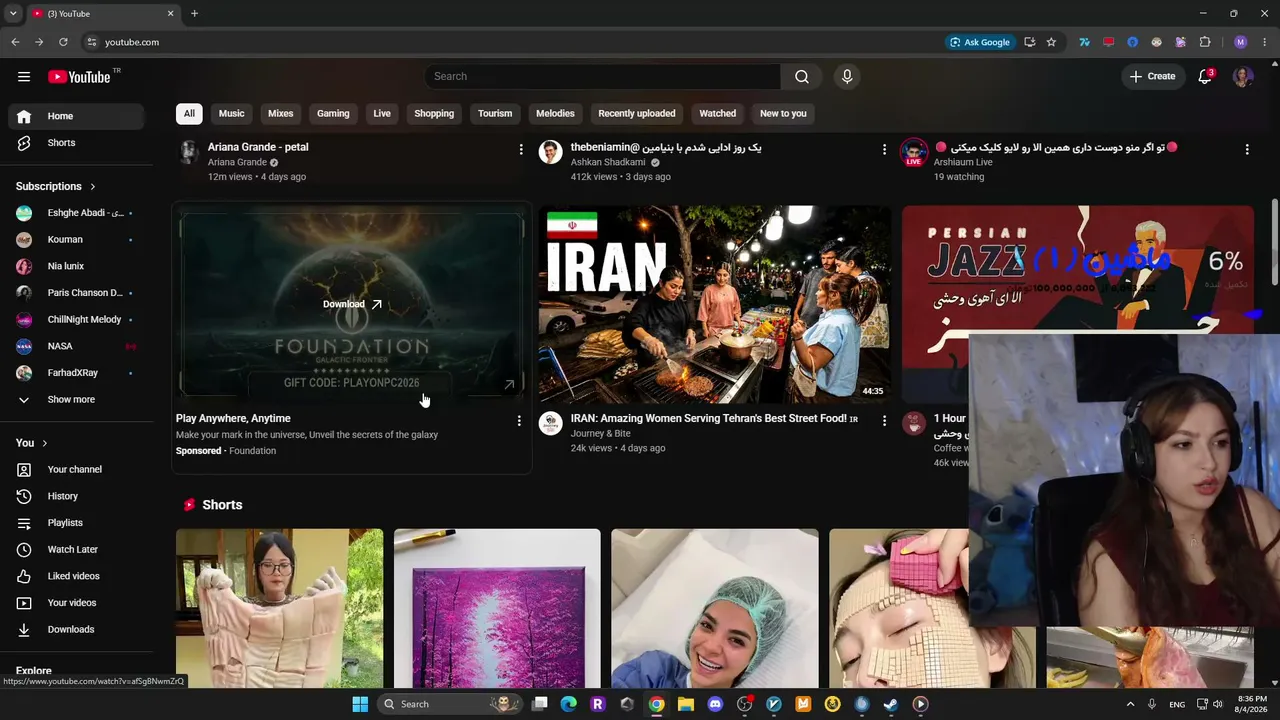Expand the Subscriptions section header
Screen dimensions: 1280x720
[56, 186]
